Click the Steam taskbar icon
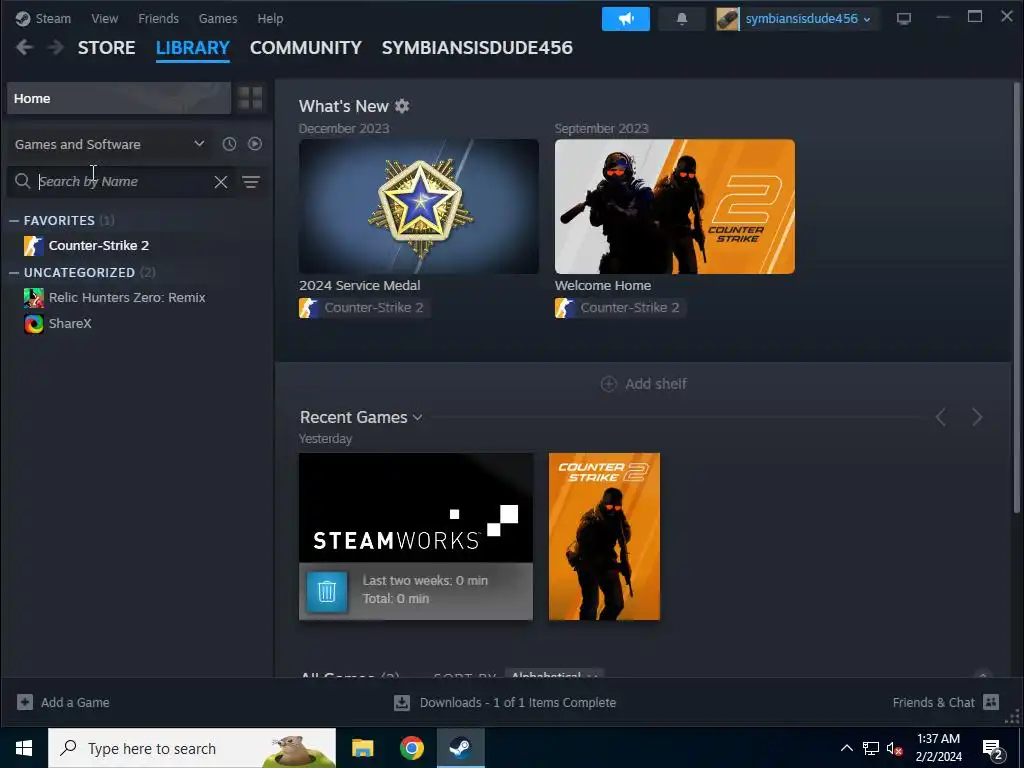1024x768 pixels. click(x=460, y=748)
